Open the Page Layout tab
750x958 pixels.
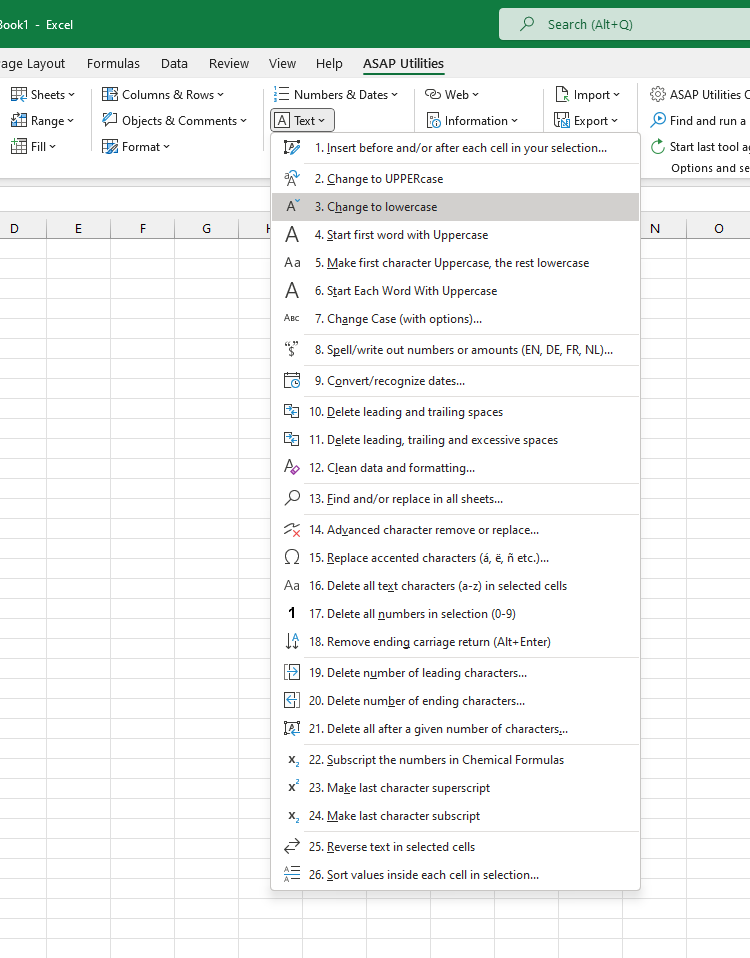coord(32,64)
